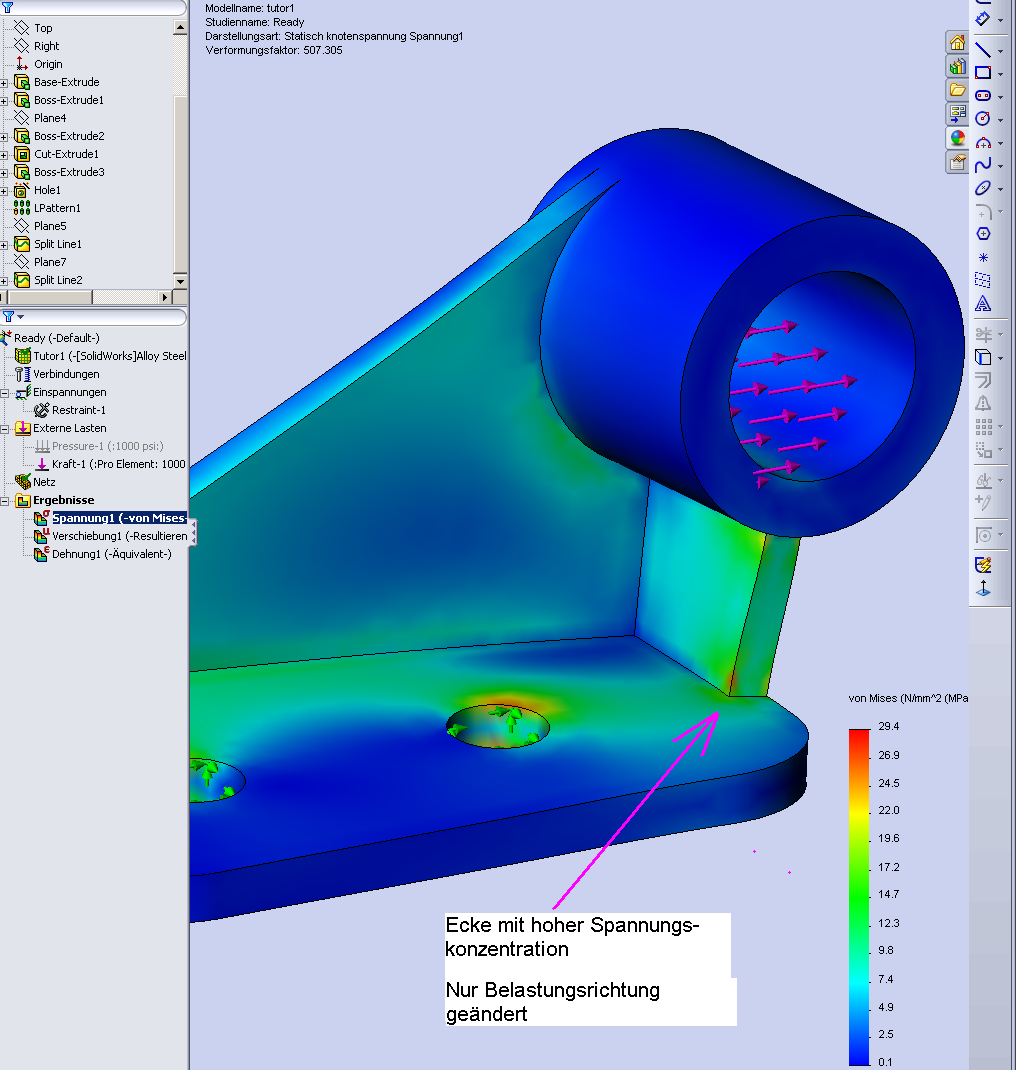1018x1070 pixels.
Task: Select the sketch Text tool
Action: click(983, 304)
